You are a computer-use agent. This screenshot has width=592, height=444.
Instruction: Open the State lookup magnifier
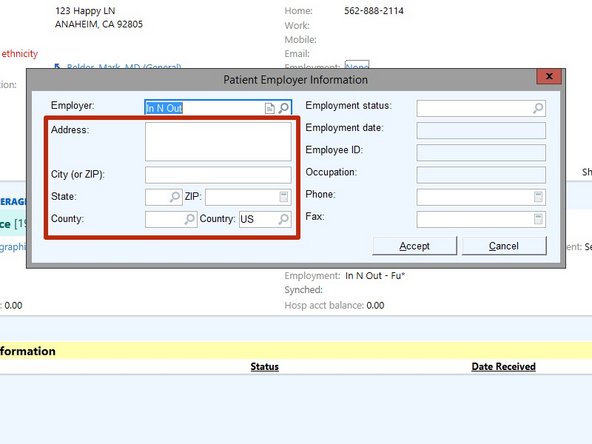pos(174,197)
